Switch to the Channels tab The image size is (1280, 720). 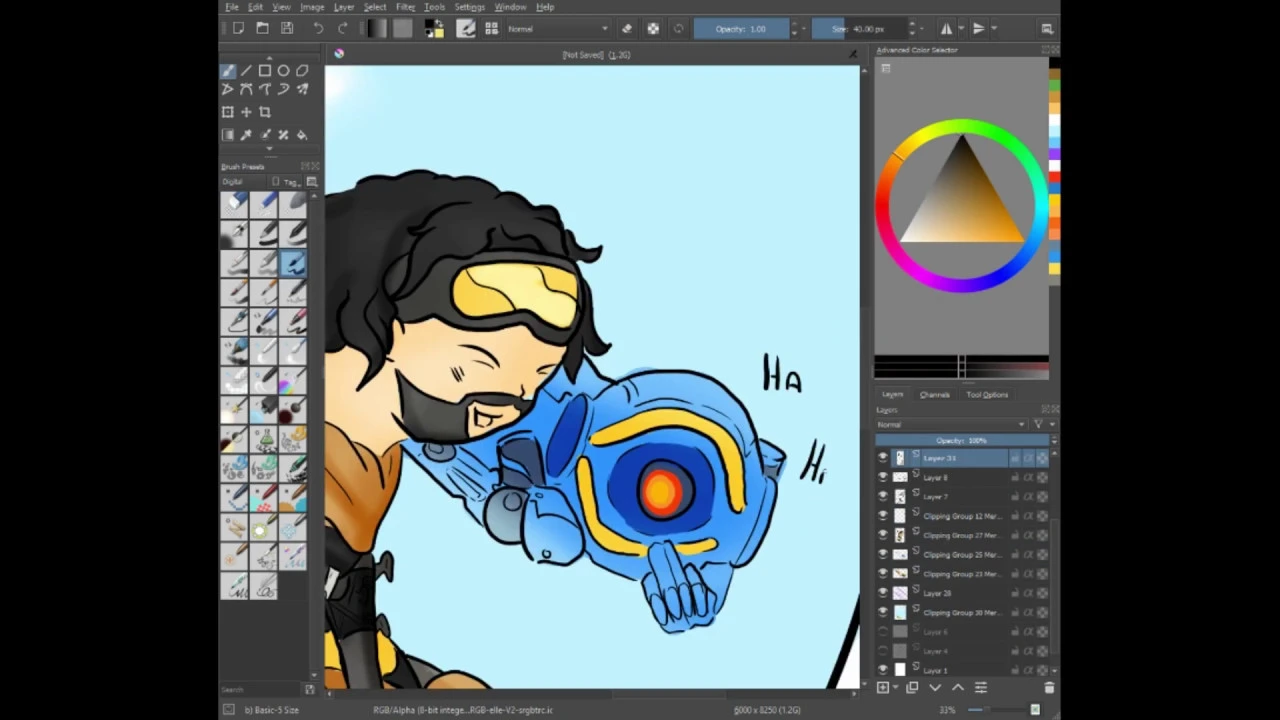click(x=935, y=395)
